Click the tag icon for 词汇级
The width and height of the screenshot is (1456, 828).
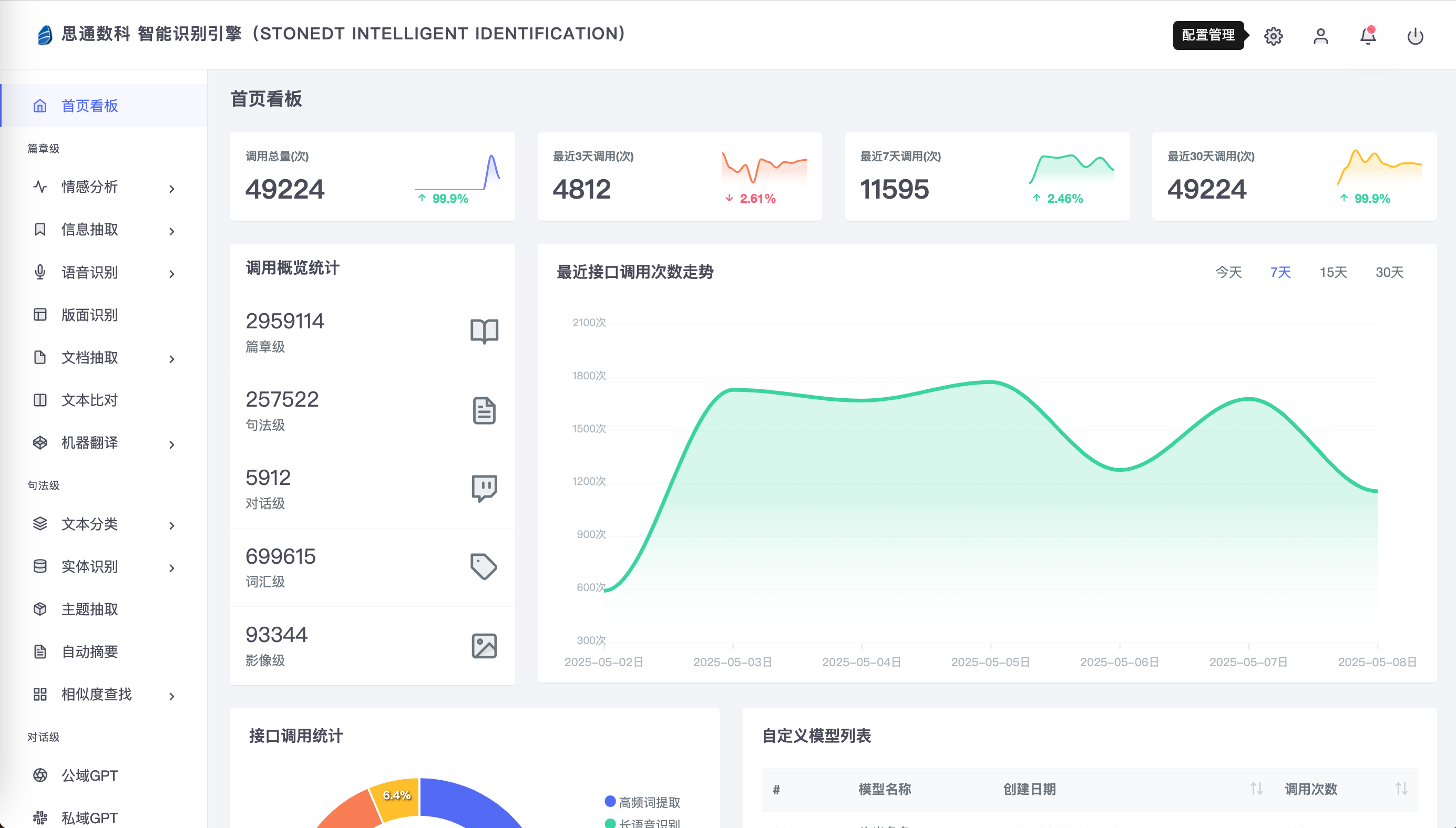pyautogui.click(x=484, y=566)
